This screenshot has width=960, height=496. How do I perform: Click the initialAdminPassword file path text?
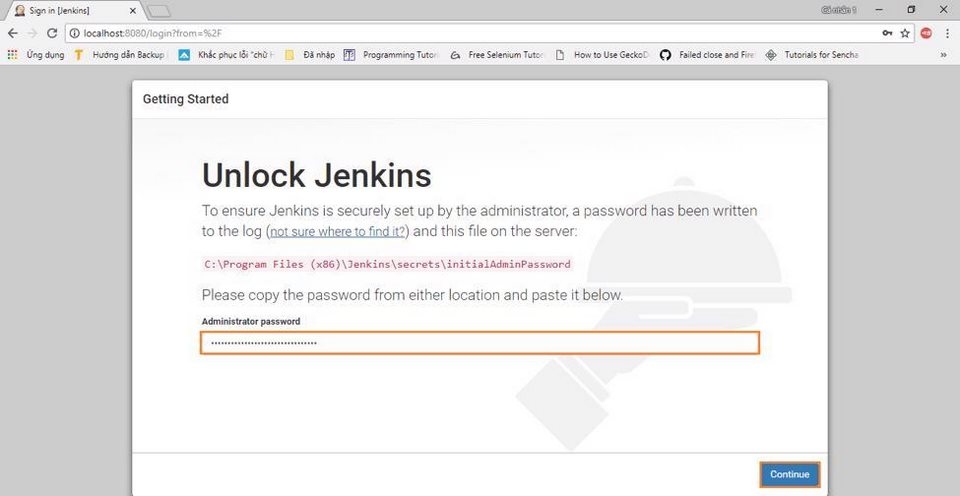(387, 265)
